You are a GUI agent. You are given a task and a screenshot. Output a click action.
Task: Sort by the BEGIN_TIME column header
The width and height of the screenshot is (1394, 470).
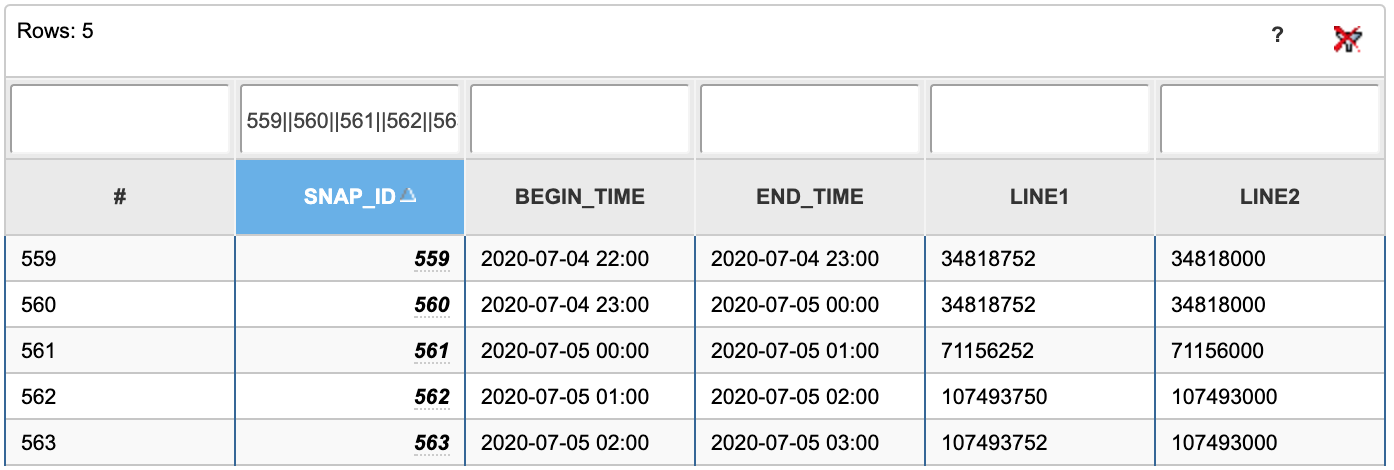point(580,197)
